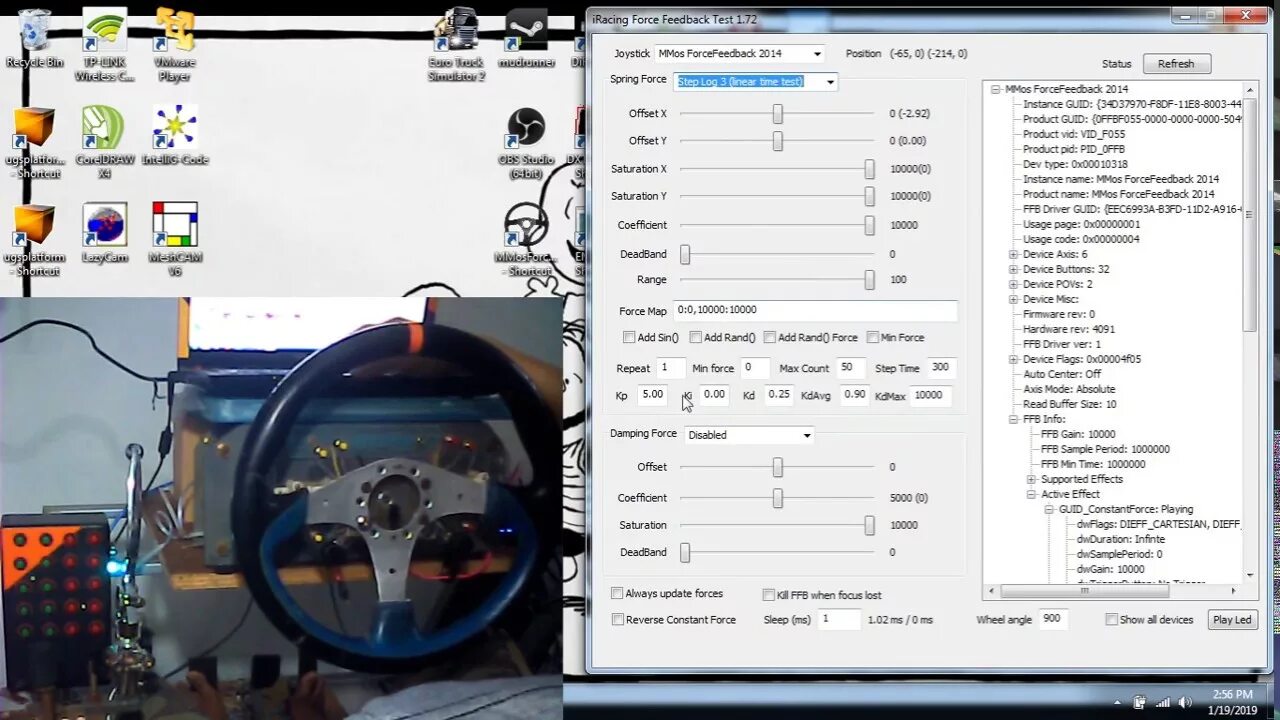Viewport: 1280px width, 720px height.
Task: Adjust the Spring DeadBand slider
Action: [x=777, y=254]
